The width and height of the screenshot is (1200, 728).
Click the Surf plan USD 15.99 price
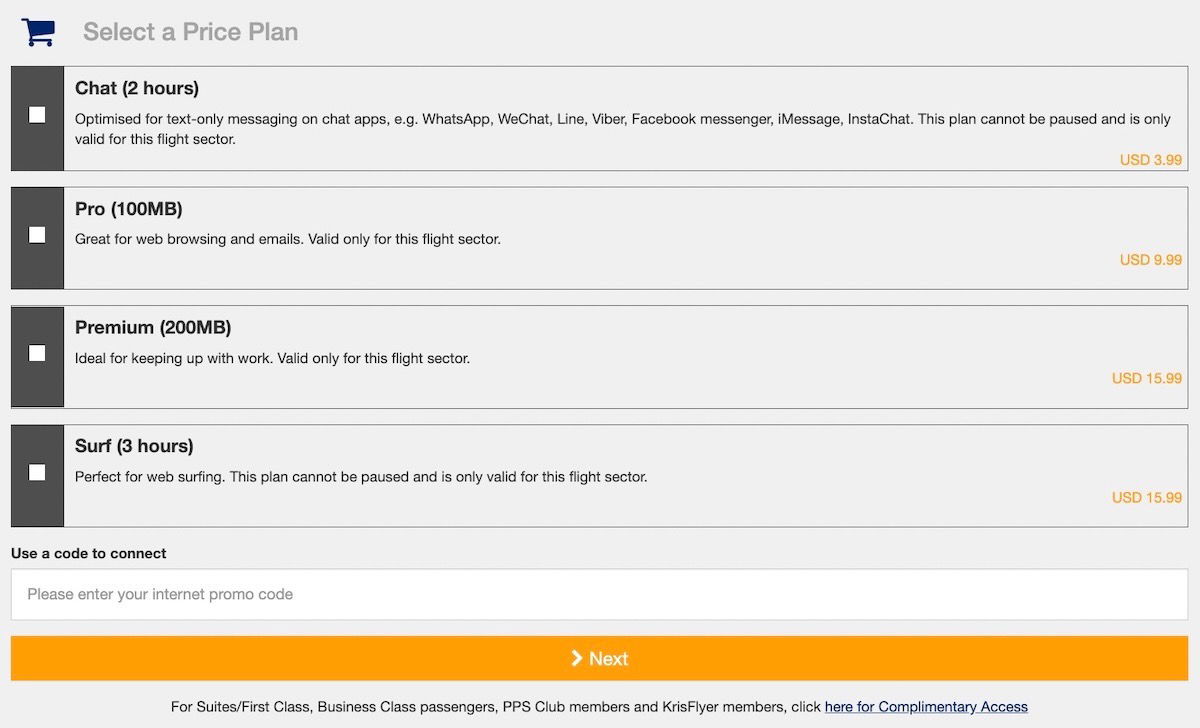tap(1147, 498)
